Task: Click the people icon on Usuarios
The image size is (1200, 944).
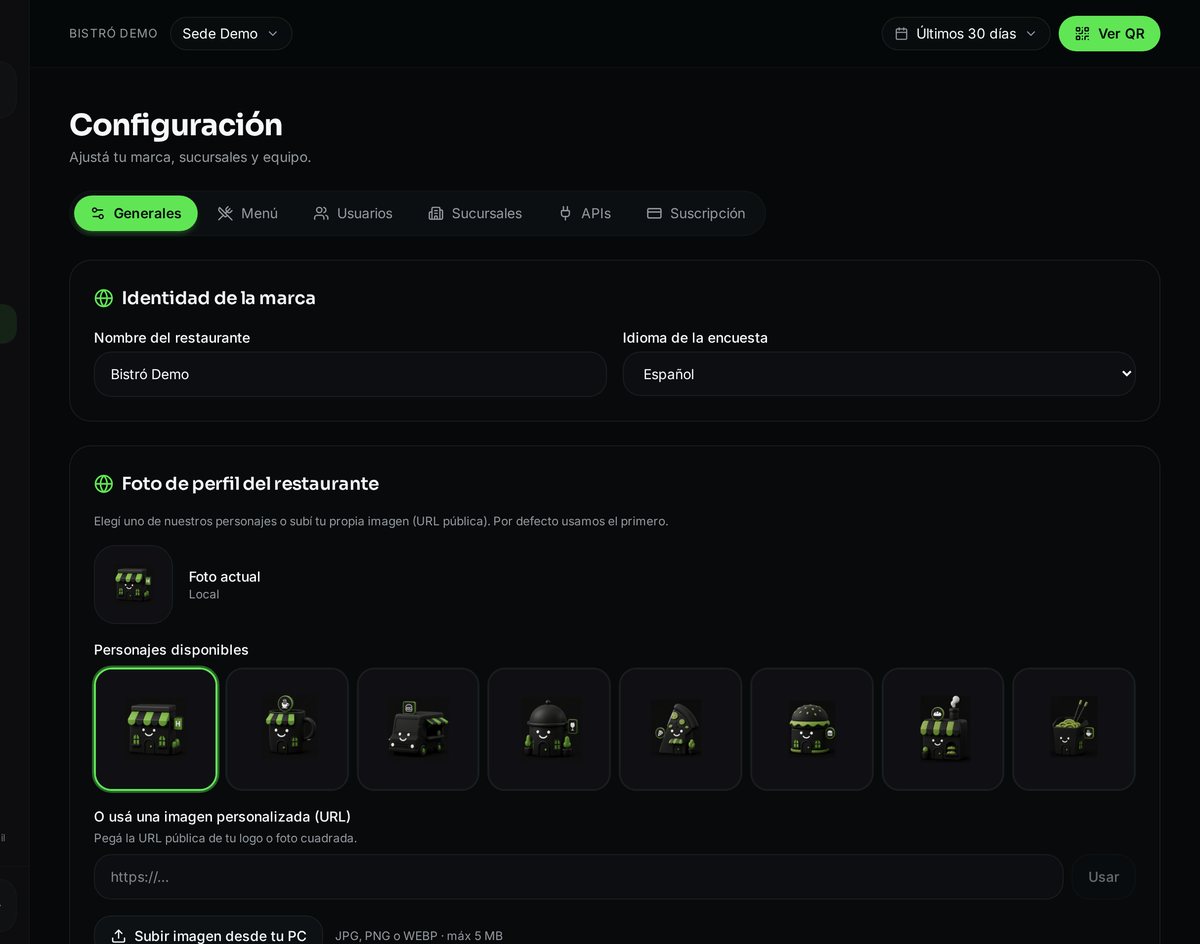Action: (321, 213)
